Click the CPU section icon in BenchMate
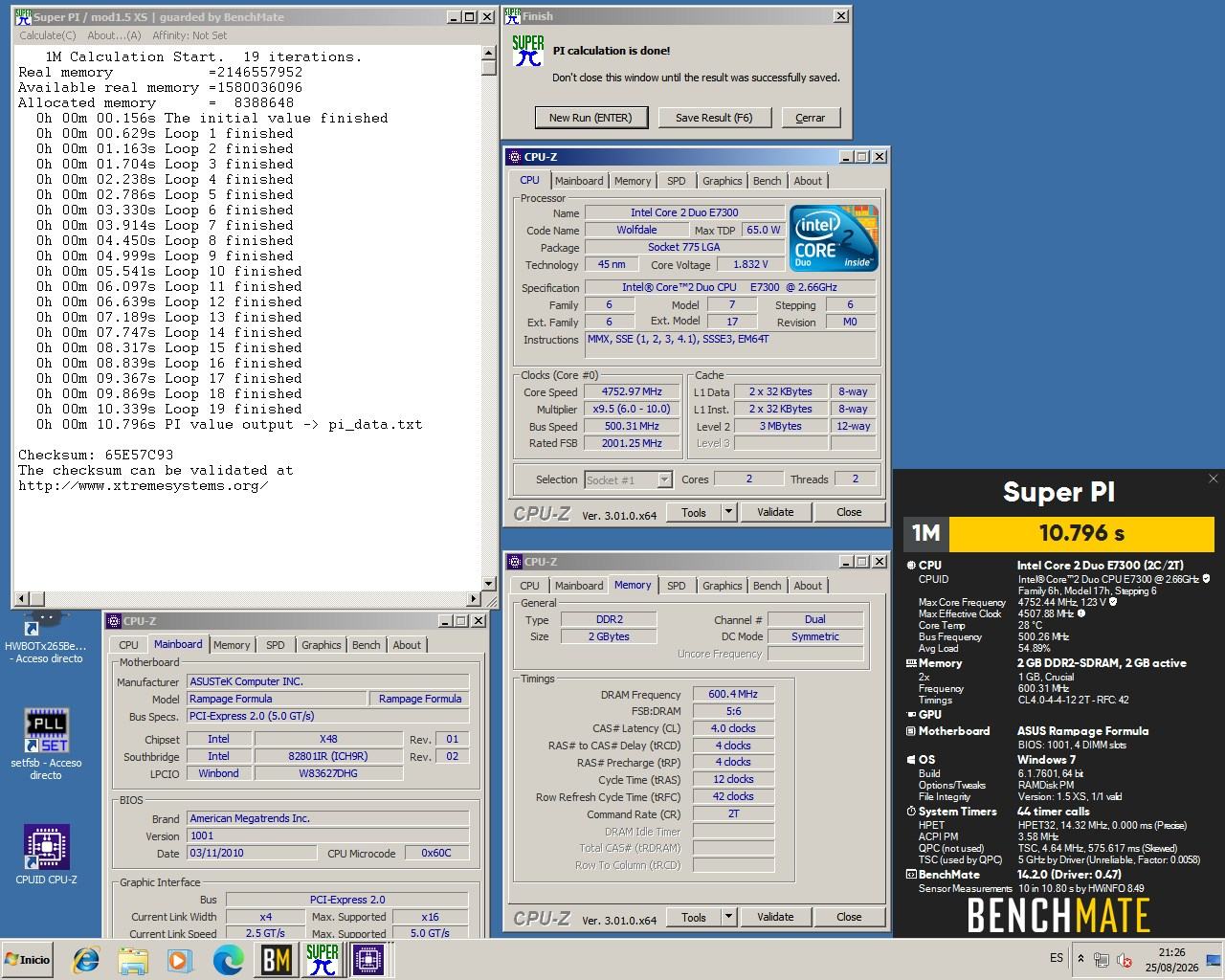 click(911, 566)
